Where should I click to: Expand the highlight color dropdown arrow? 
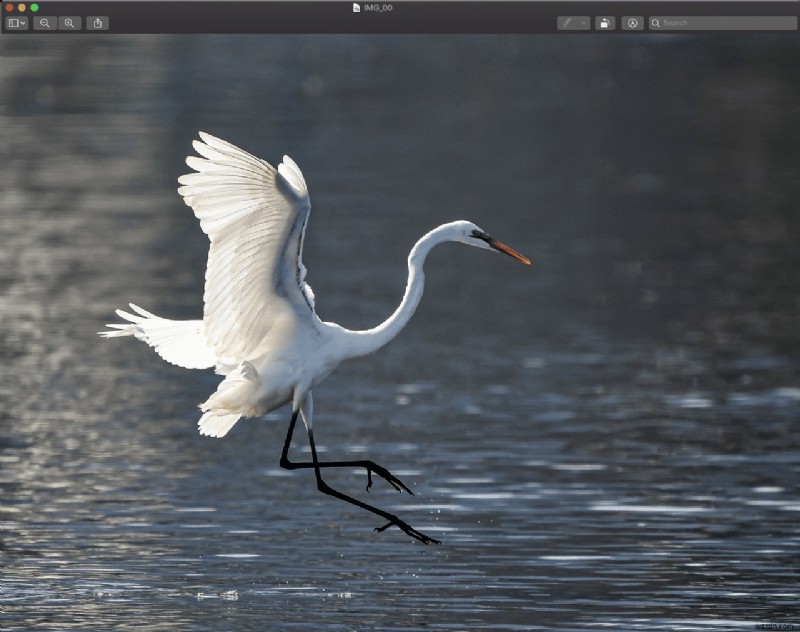(x=584, y=23)
